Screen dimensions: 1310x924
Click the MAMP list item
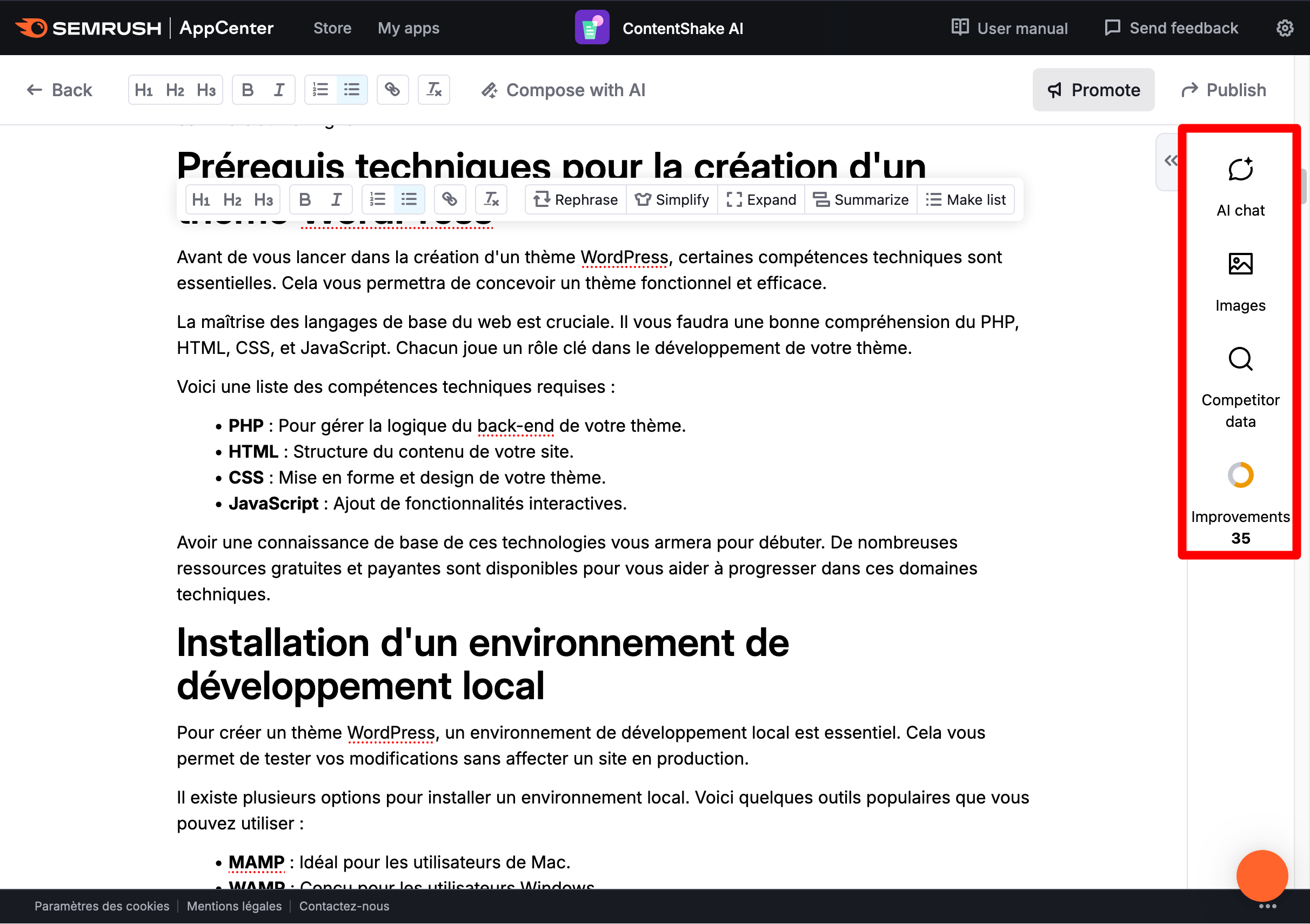[x=399, y=862]
